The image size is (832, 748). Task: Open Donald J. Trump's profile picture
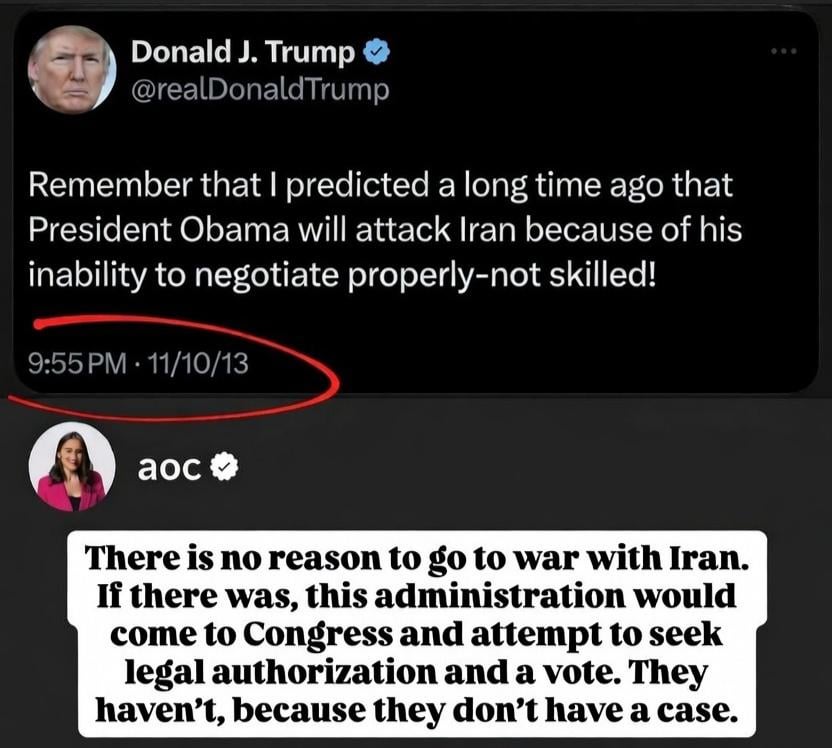[x=72, y=69]
